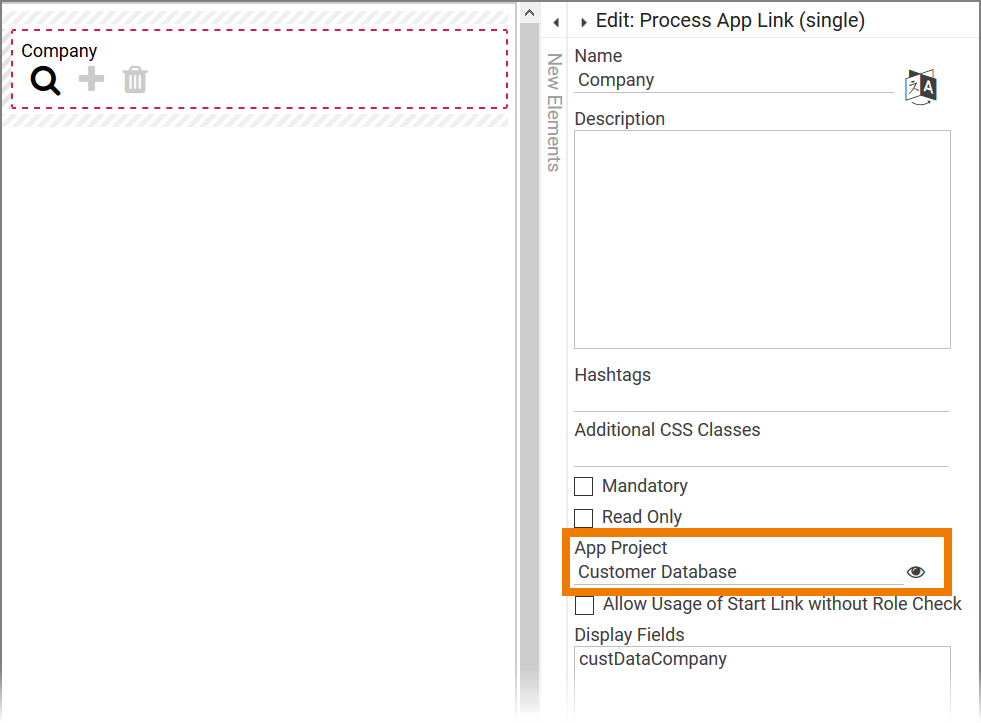
Task: Expand the triangle beside Edit: Process App Link
Action: (x=583, y=21)
